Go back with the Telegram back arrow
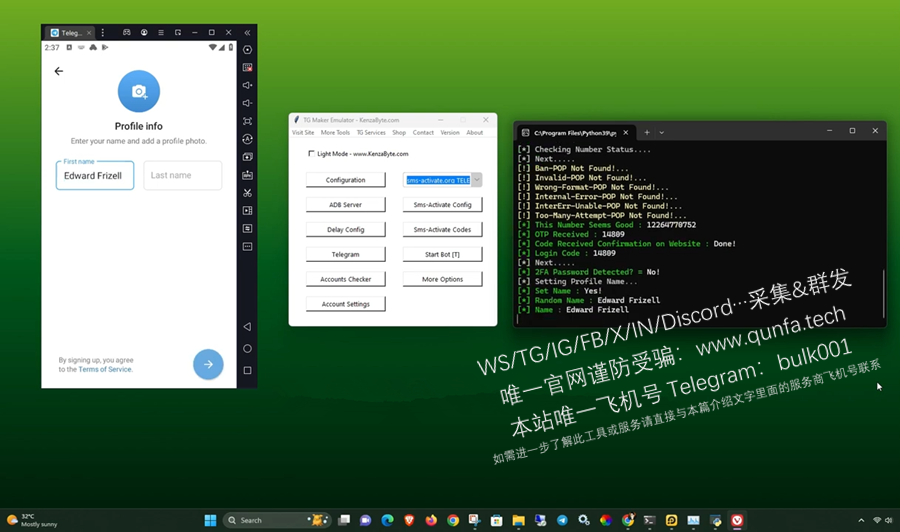 coord(59,71)
